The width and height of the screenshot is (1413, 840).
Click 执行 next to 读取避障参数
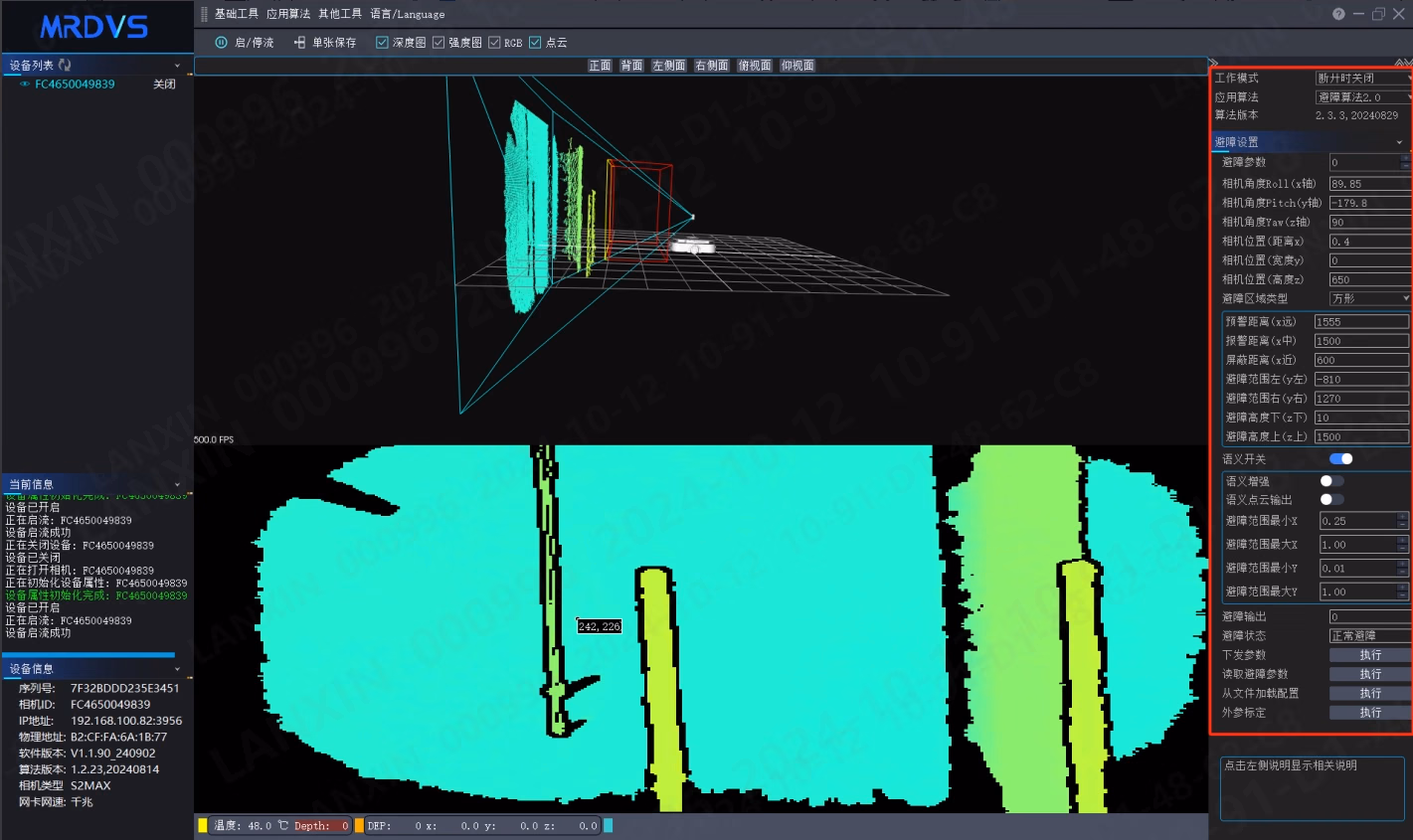1370,674
